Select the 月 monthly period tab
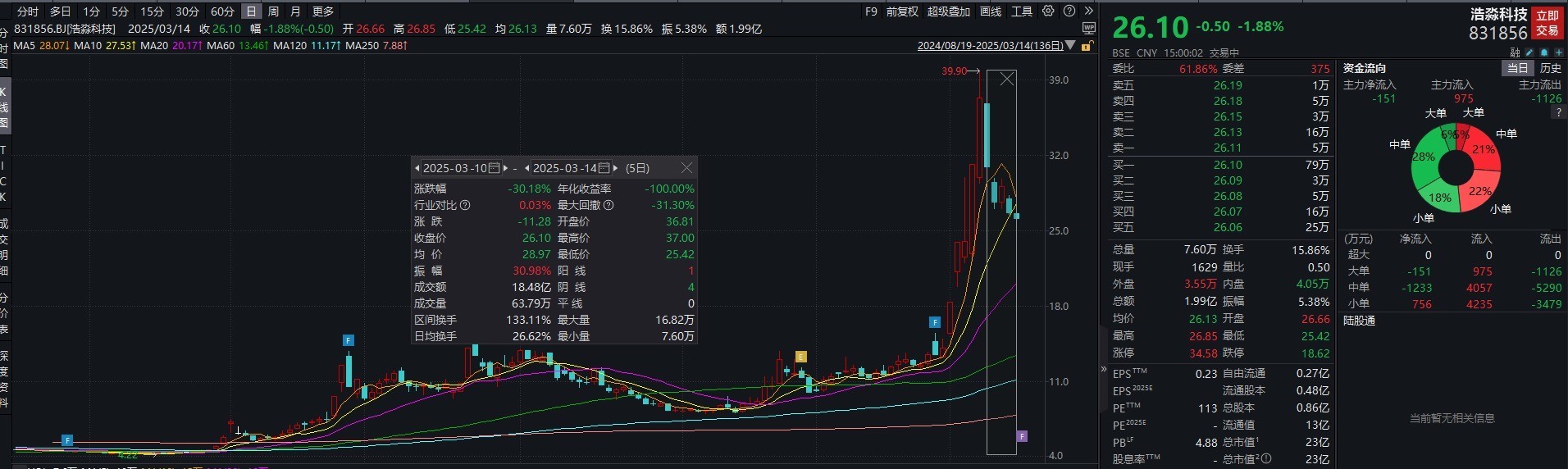This screenshot has width=1568, height=469. 295,11
